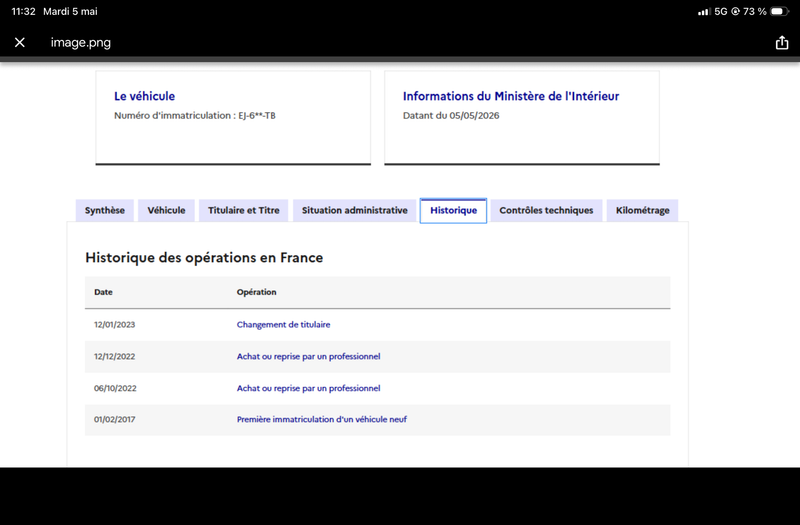
Task: Select the Historique tab
Action: pos(453,210)
